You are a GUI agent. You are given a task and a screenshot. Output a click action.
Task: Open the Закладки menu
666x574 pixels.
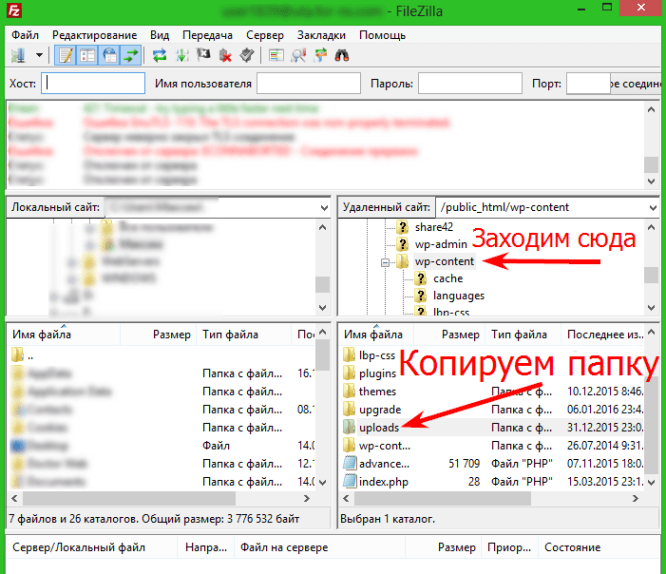321,35
